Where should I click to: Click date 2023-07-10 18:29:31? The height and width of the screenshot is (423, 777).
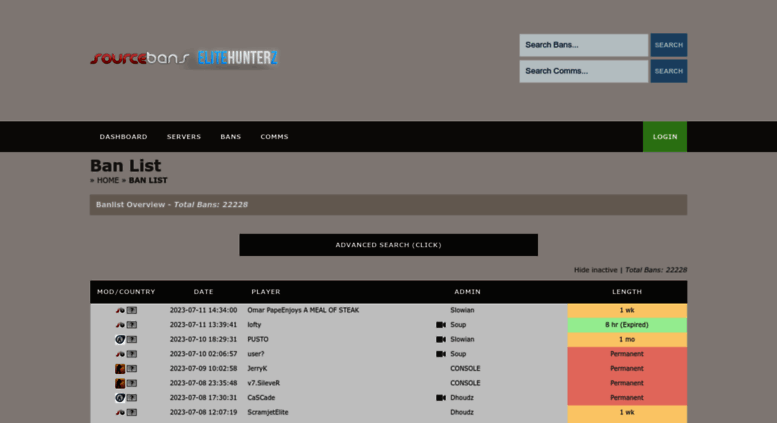tap(204, 339)
